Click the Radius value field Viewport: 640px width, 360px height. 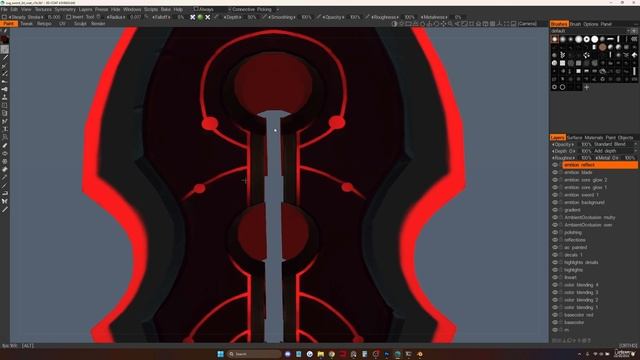(135, 17)
